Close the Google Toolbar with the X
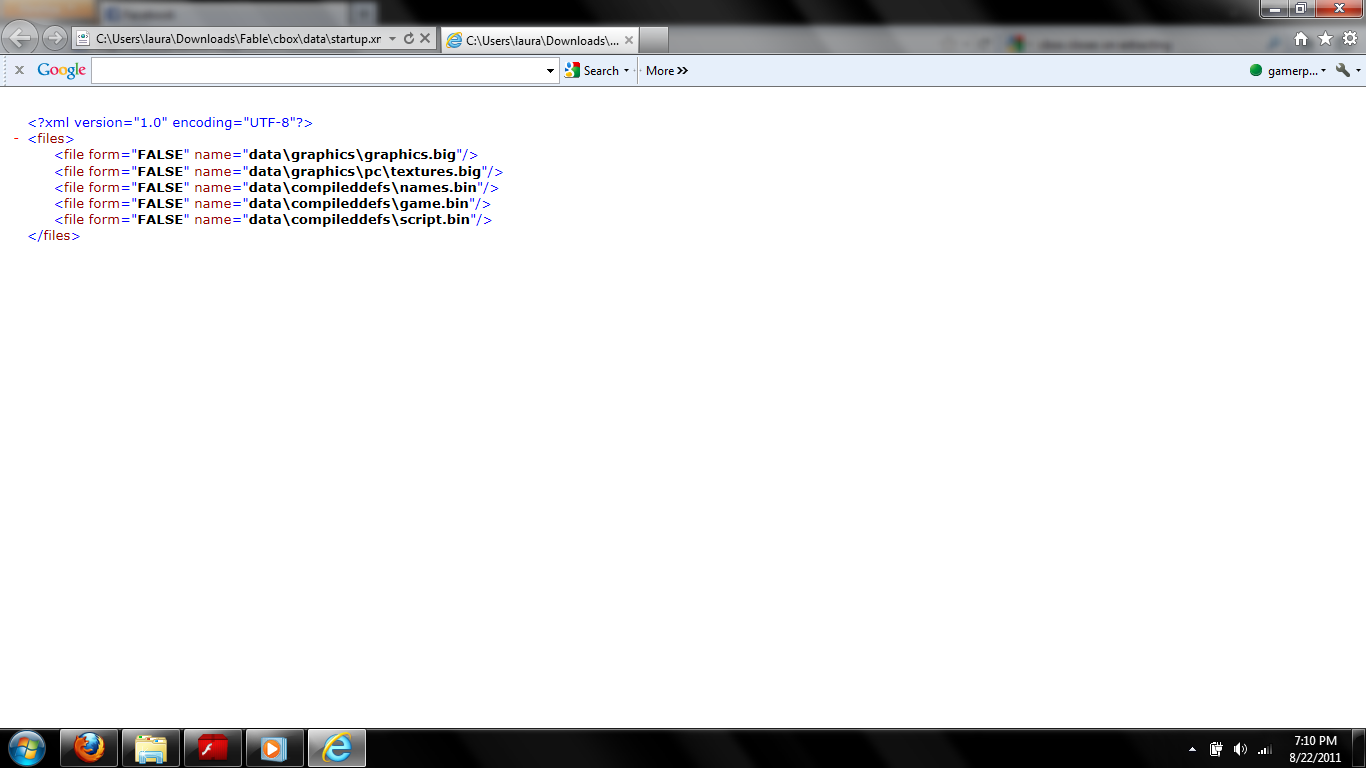The width and height of the screenshot is (1366, 768). [19, 70]
